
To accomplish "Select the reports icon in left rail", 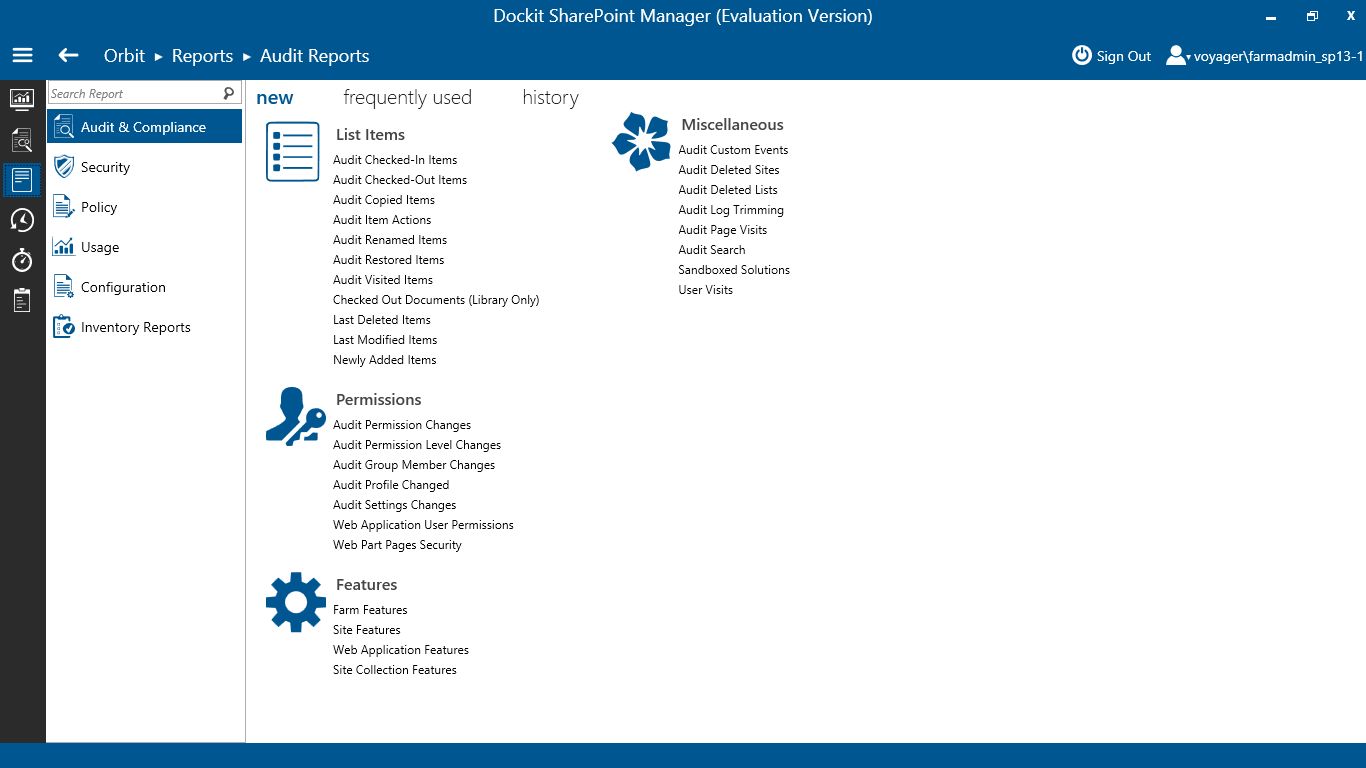I will pyautogui.click(x=22, y=180).
